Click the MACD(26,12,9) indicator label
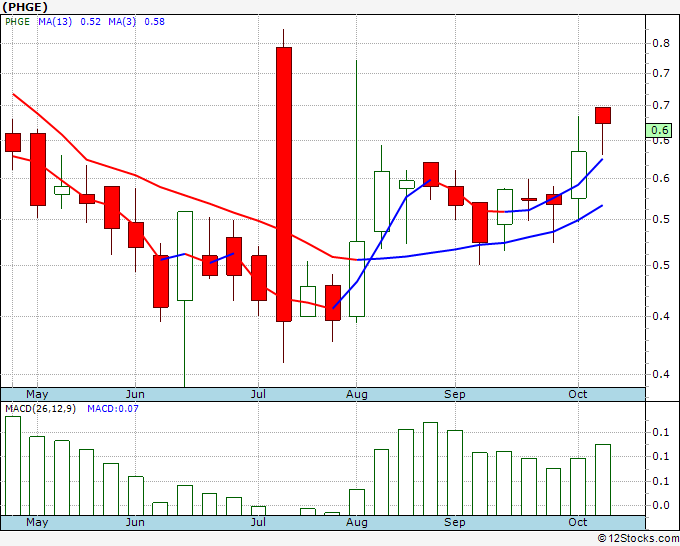Image resolution: width=680 pixels, height=546 pixels. coord(40,409)
